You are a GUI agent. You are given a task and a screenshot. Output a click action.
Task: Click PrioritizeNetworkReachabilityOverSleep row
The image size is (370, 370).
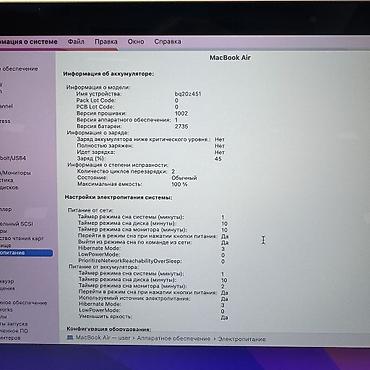click(x=152, y=261)
